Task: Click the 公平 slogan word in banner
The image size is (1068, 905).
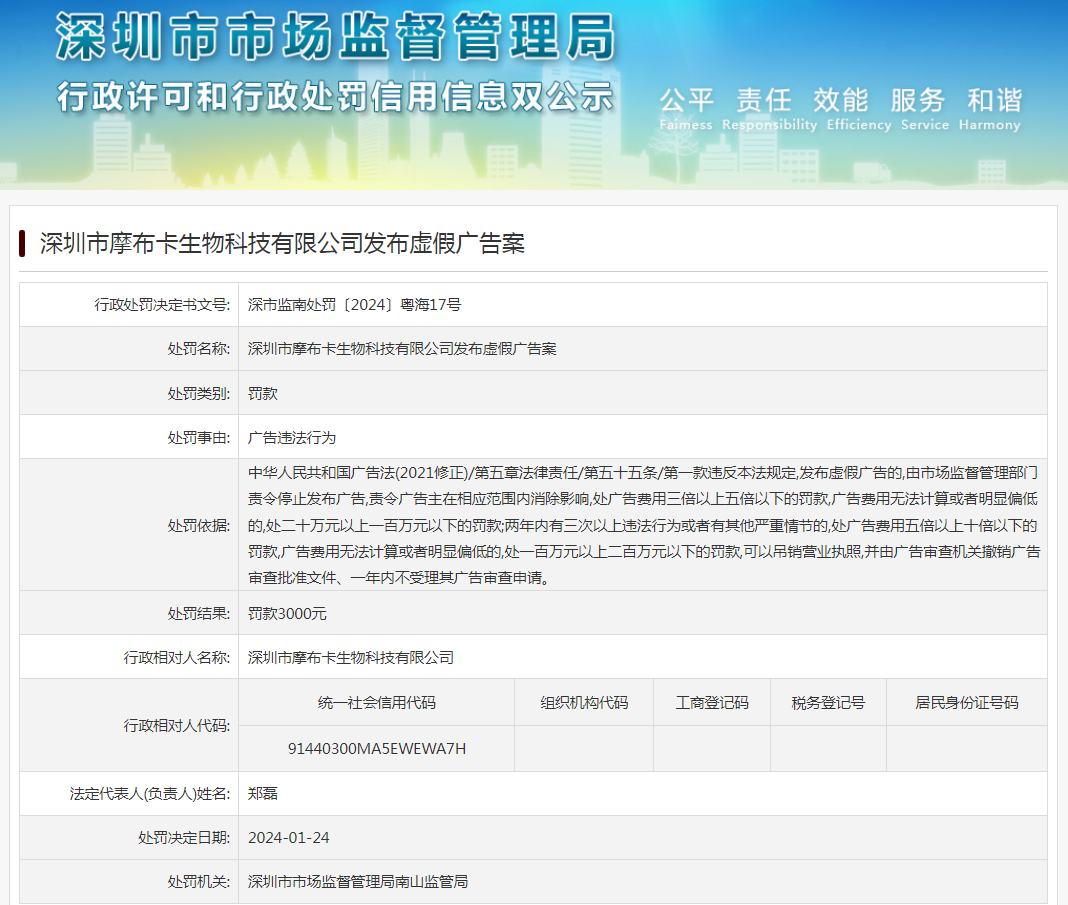Action: [686, 100]
